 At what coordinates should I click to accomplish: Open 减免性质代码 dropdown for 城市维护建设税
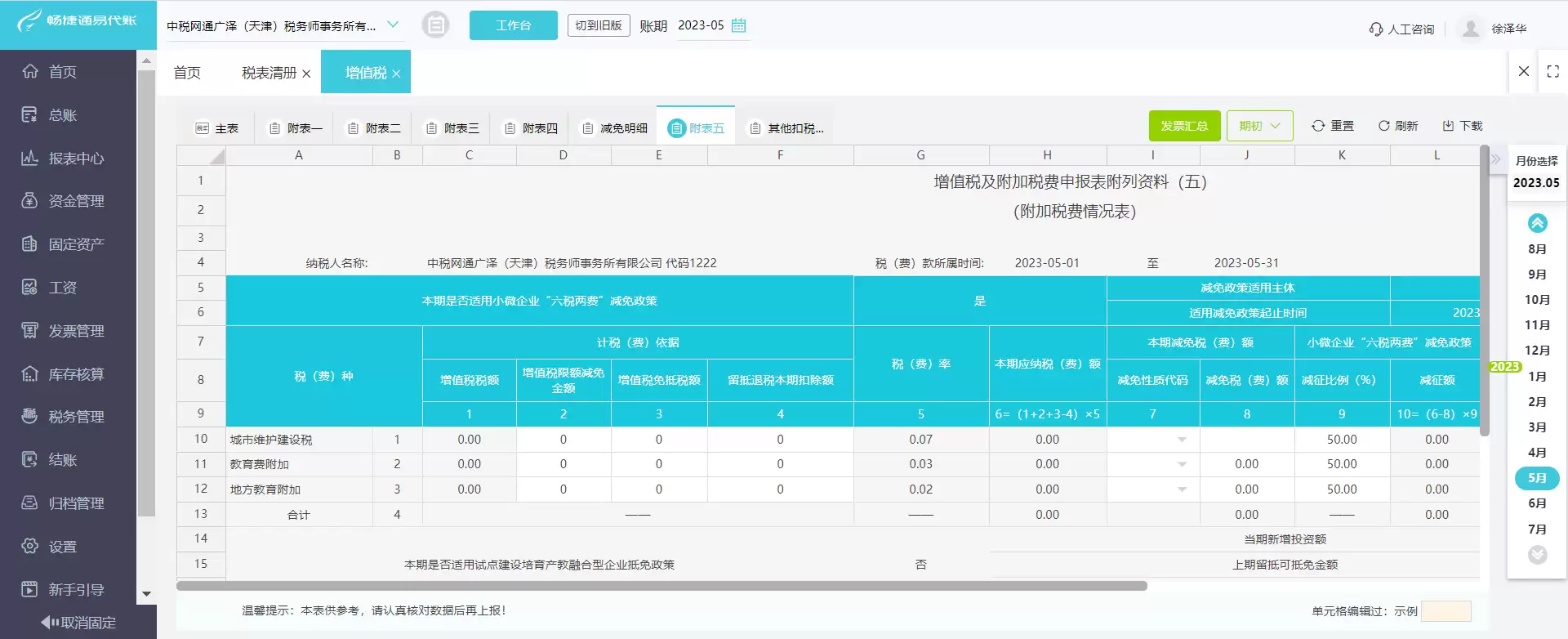point(1182,440)
